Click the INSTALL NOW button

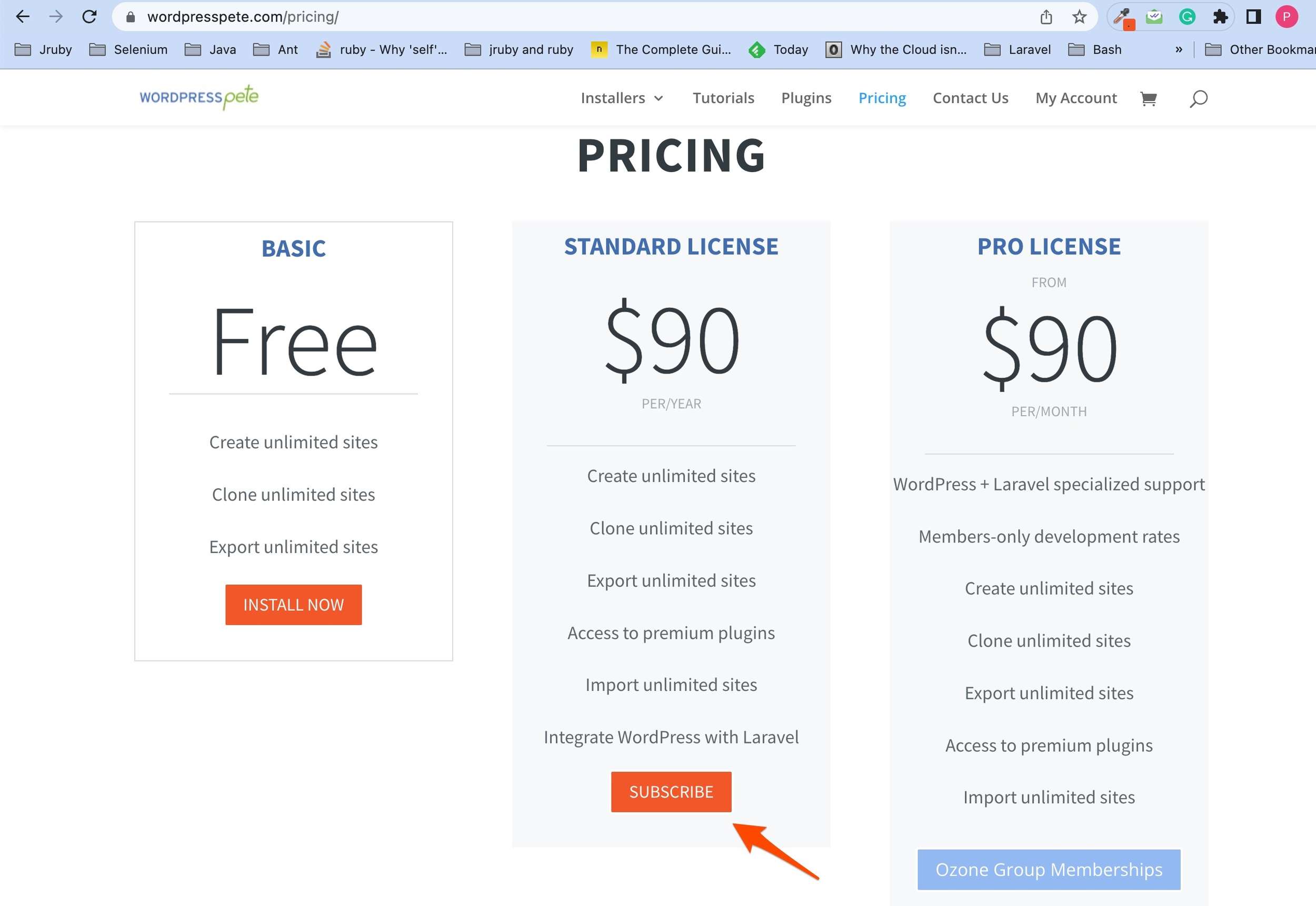[293, 605]
